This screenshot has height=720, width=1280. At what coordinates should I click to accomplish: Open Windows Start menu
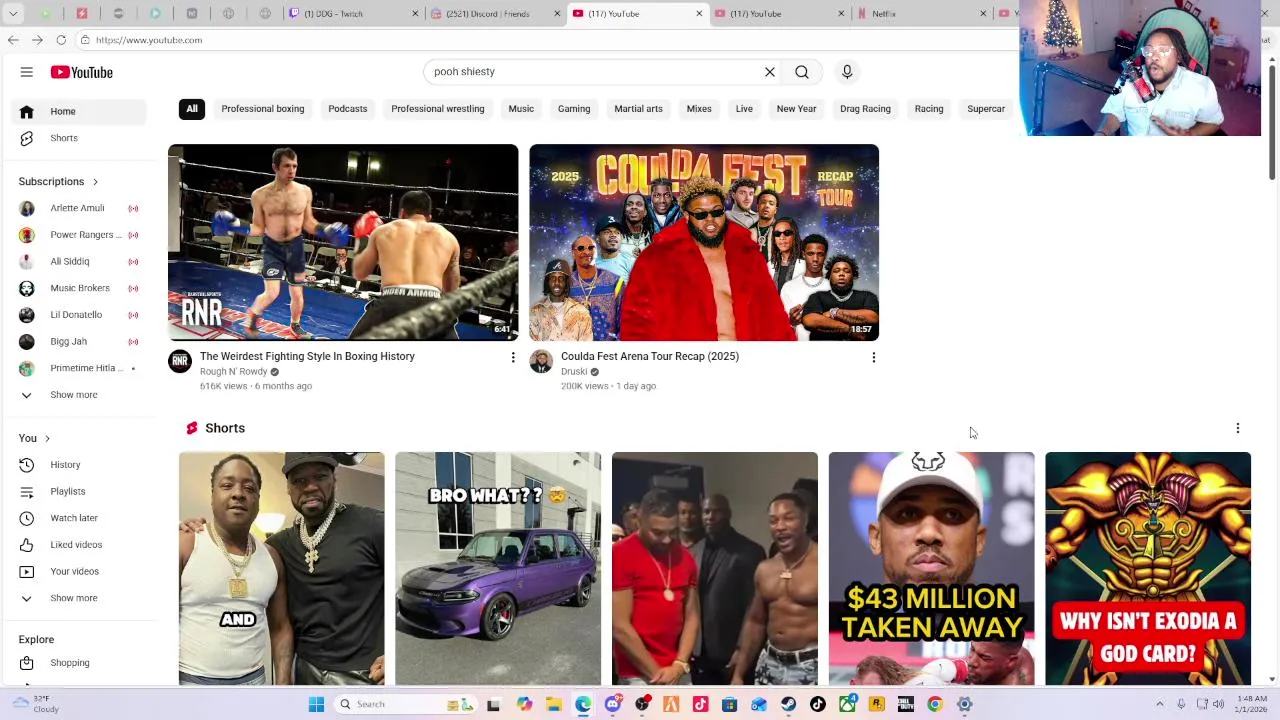point(316,704)
